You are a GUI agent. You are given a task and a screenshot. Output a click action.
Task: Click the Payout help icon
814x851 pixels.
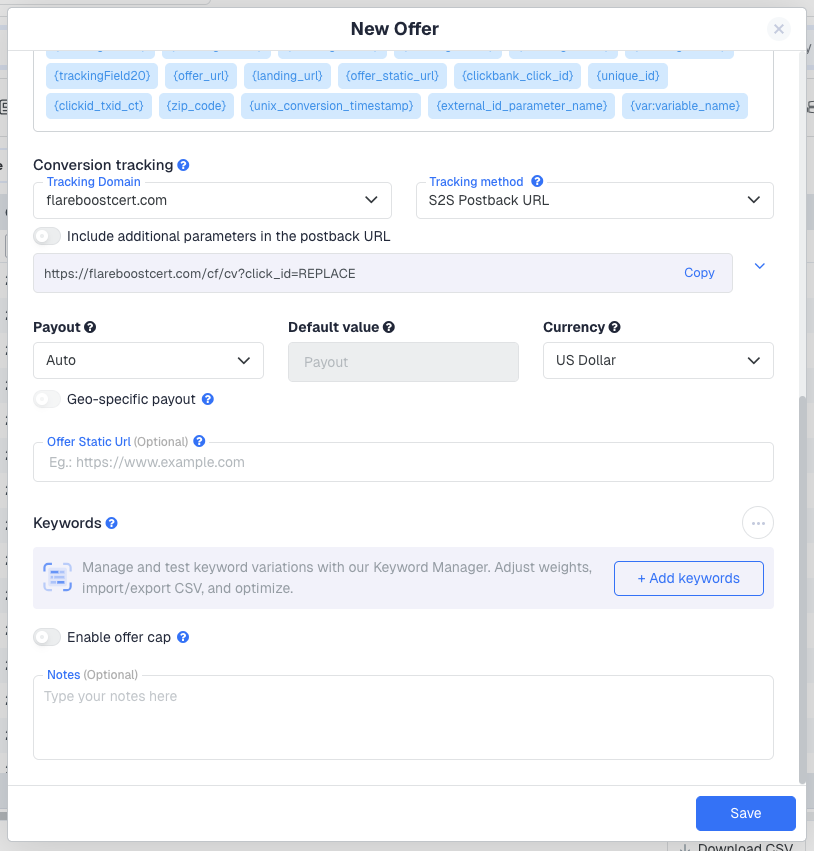click(90, 327)
